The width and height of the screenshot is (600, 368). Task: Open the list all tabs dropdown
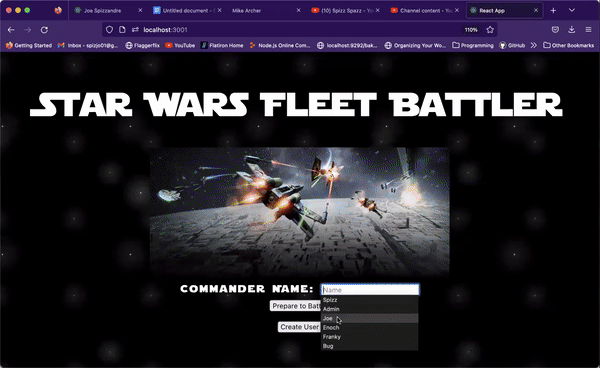572,10
